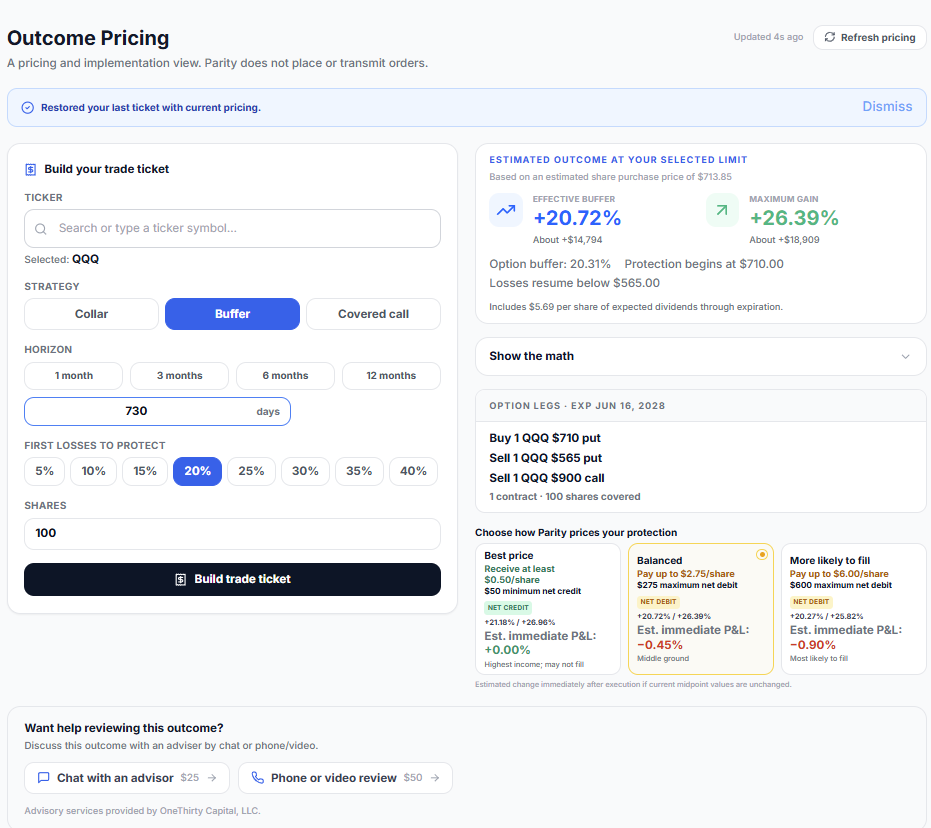Switch strategy to Collar
Screen dimensions: 931x828
[91, 314]
